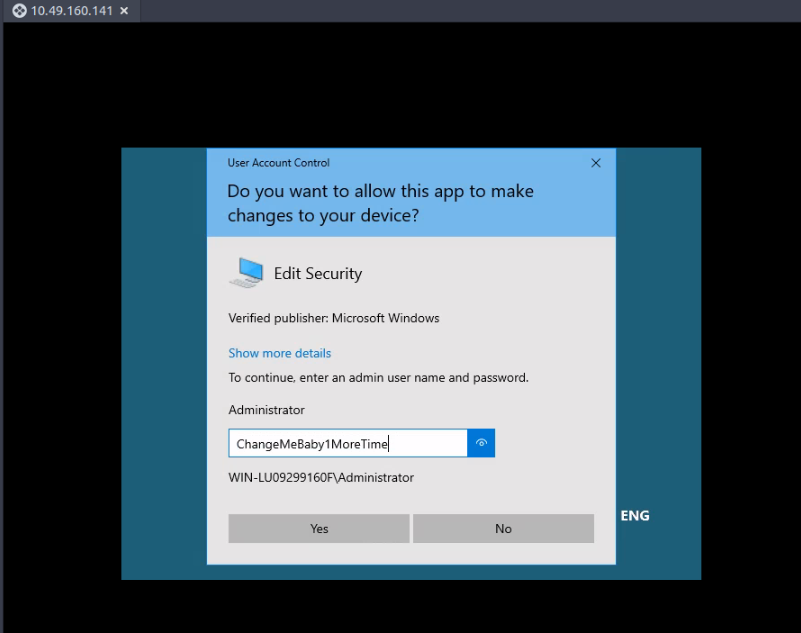Screen dimensions: 801x633
Task: Toggle password reveal eye icon
Action: click(481, 443)
